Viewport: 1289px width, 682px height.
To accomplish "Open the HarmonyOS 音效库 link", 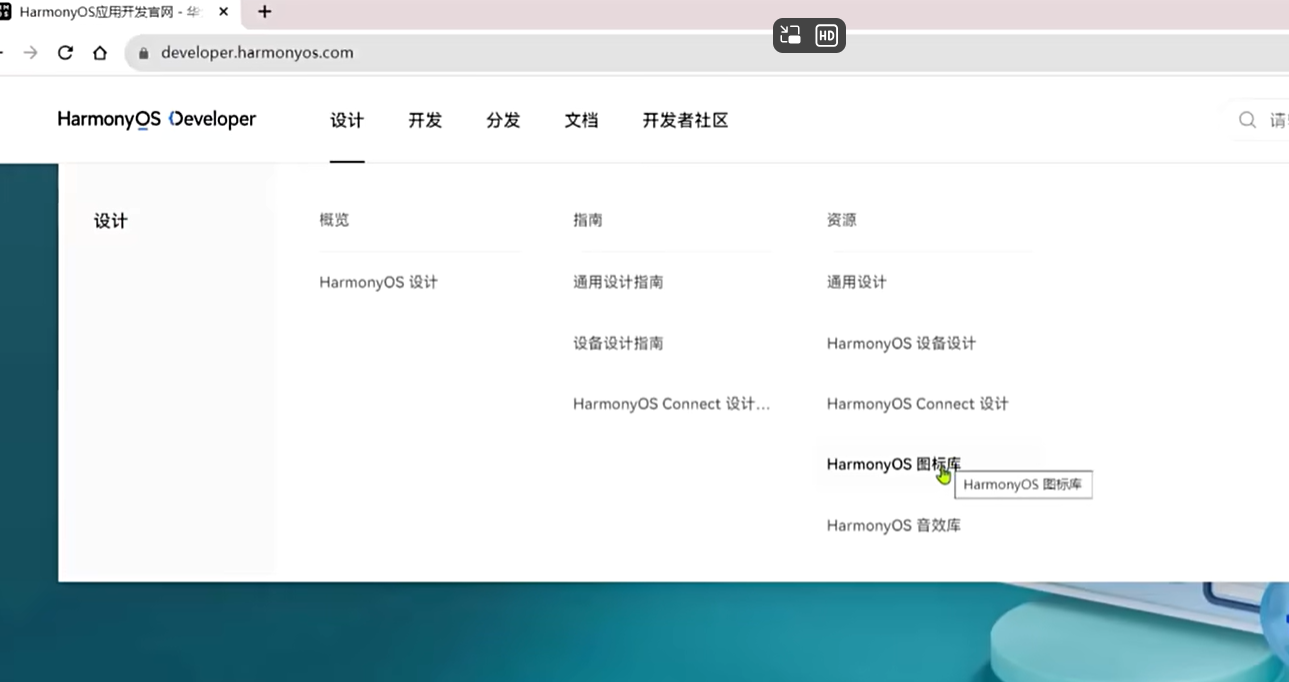I will [x=893, y=525].
